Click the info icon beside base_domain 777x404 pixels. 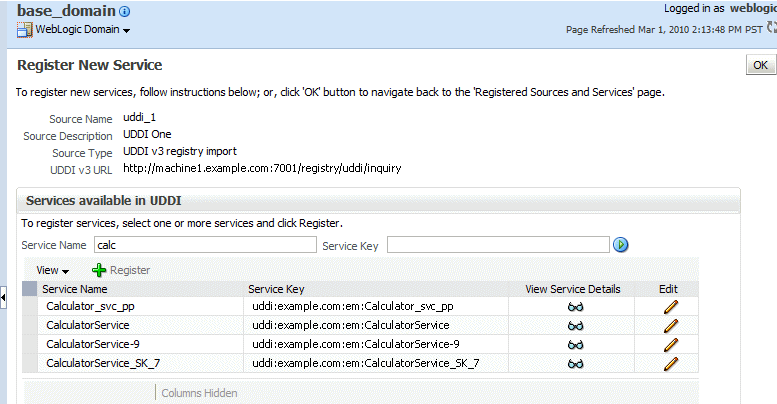click(x=125, y=12)
